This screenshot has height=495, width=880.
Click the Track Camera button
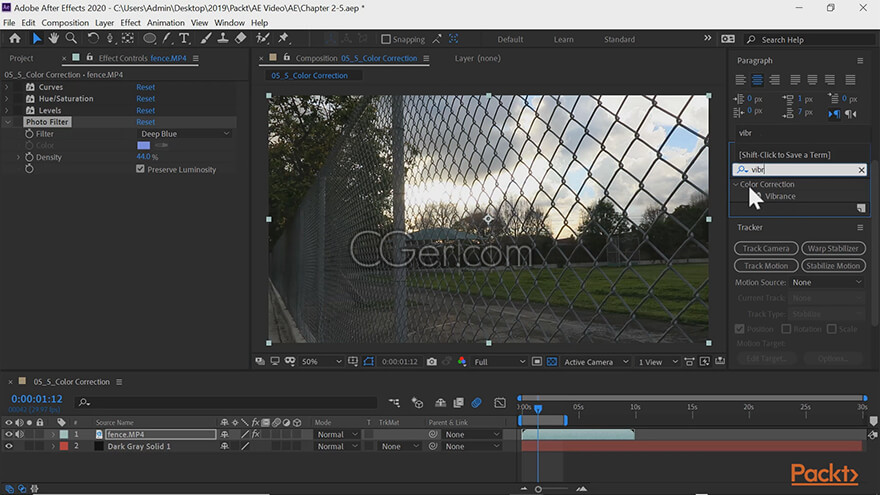tap(766, 248)
